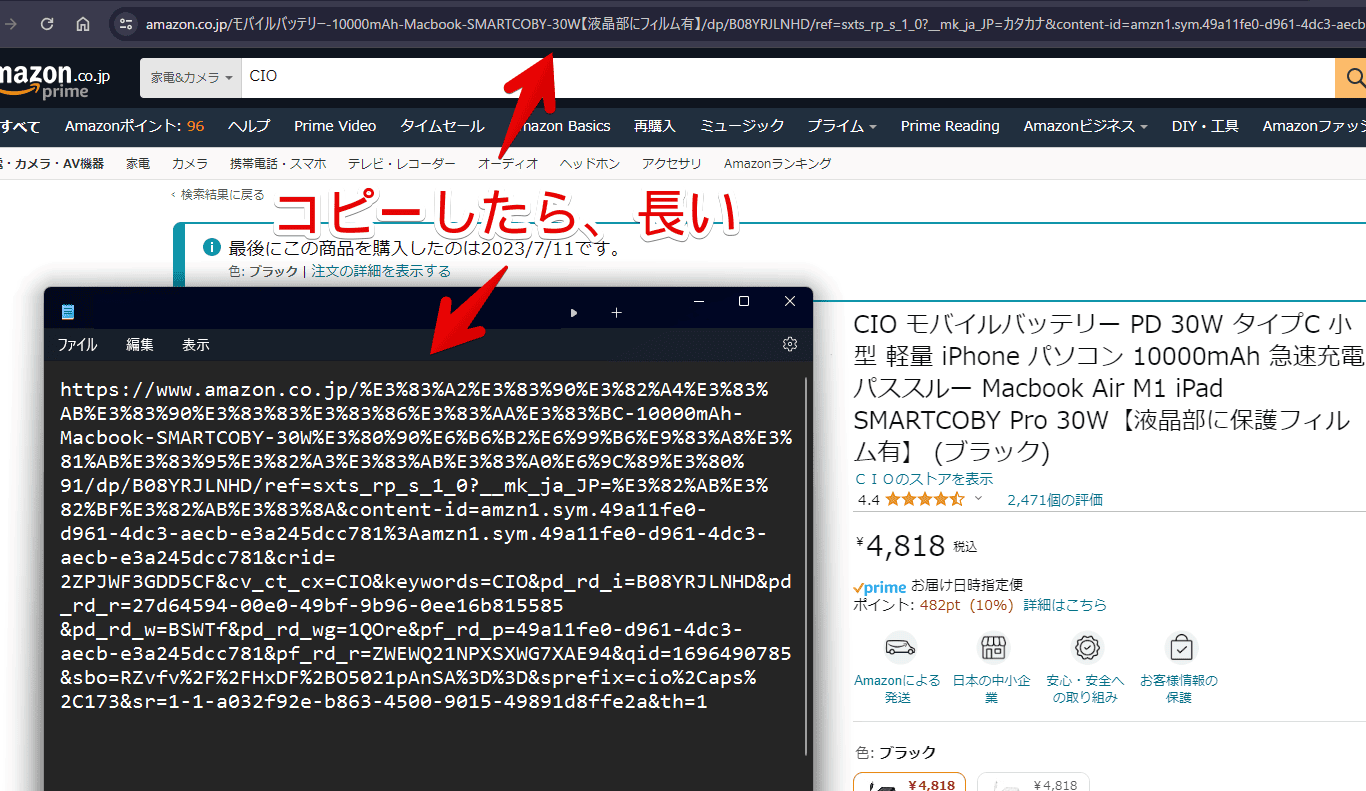Click the orange Amazon search magnifier button
Viewport: 1366px width, 791px height.
tap(1351, 77)
